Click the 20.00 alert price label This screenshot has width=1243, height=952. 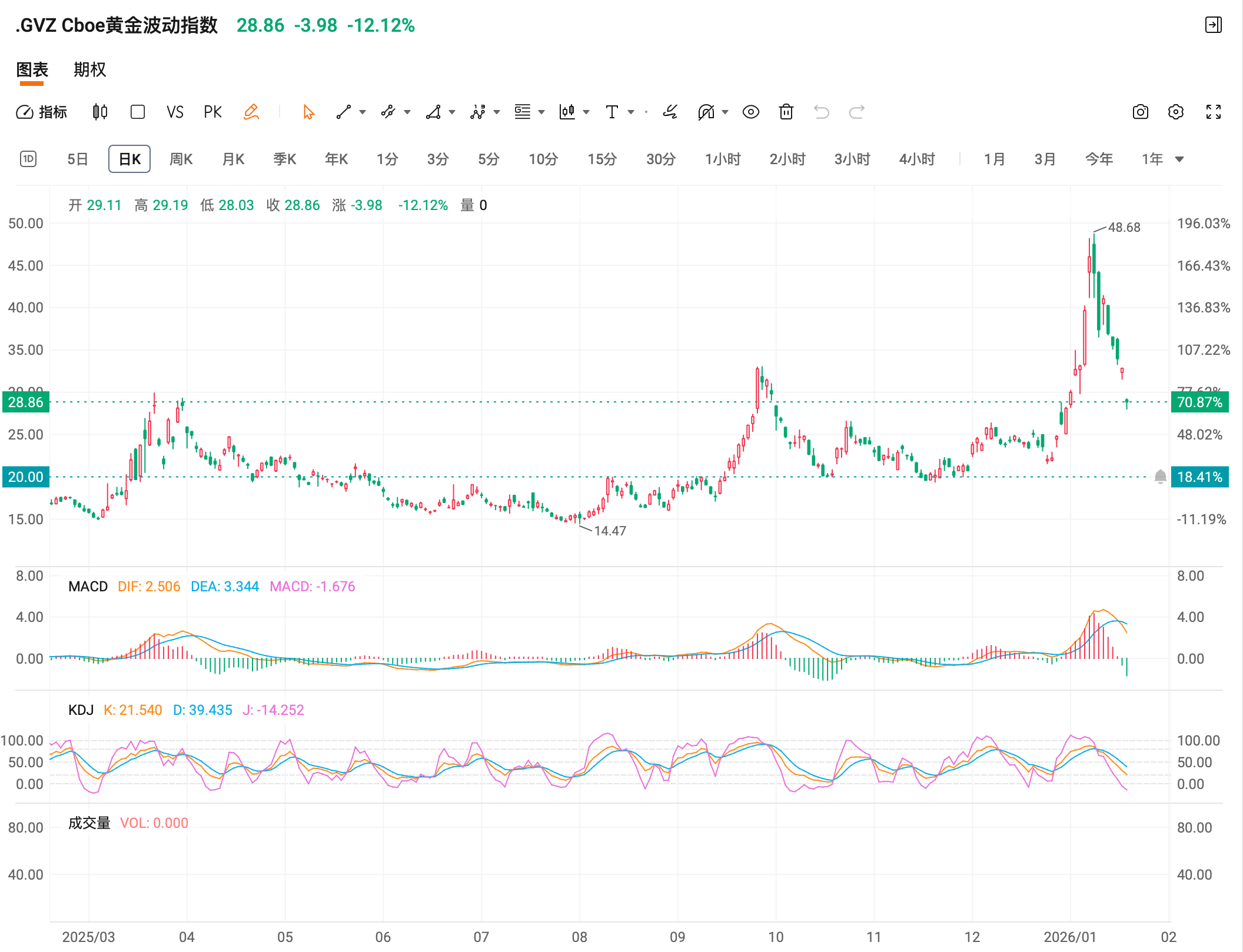(26, 477)
